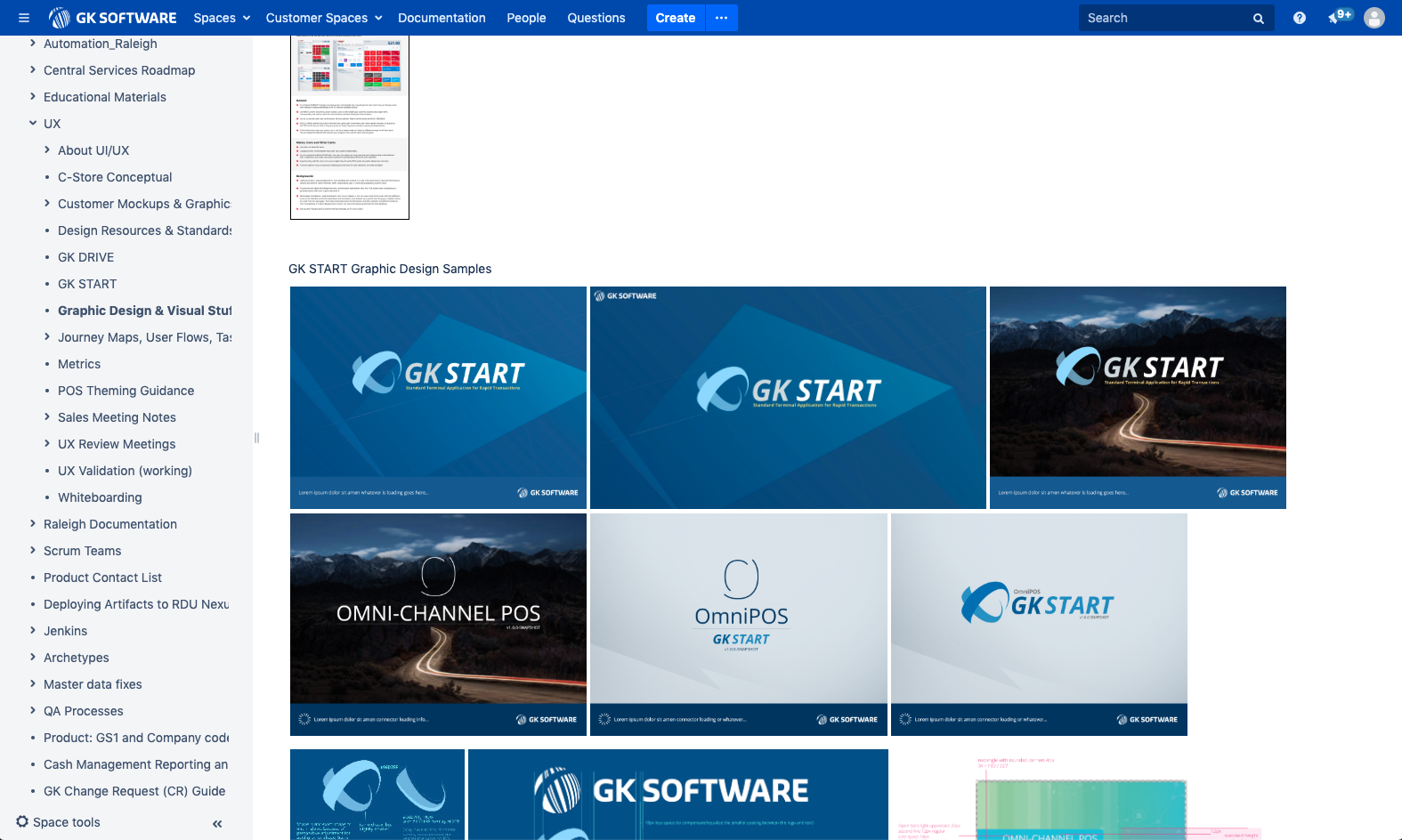Expand the Raleigh Documentation tree item

[x=33, y=524]
